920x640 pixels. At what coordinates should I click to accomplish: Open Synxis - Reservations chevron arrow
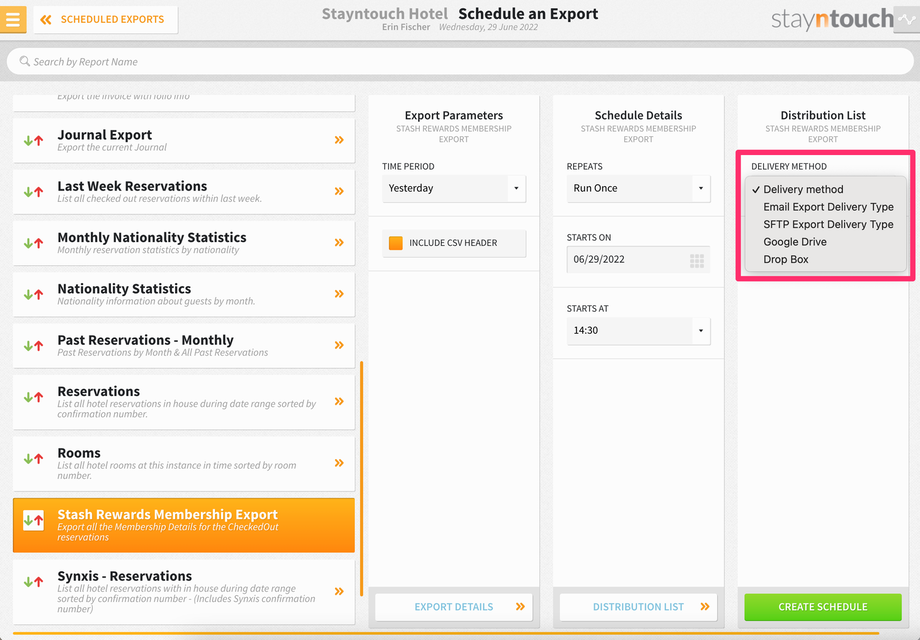pyautogui.click(x=339, y=591)
